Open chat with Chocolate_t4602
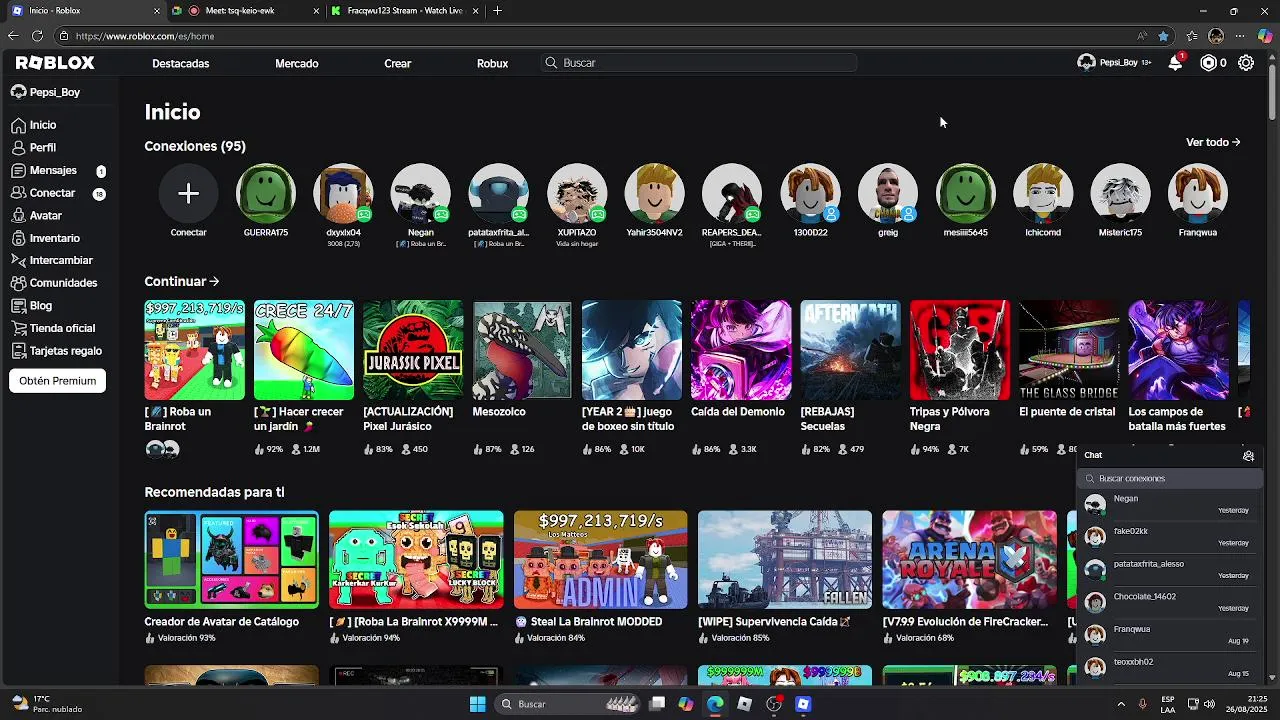The width and height of the screenshot is (1280, 720). tap(1168, 603)
